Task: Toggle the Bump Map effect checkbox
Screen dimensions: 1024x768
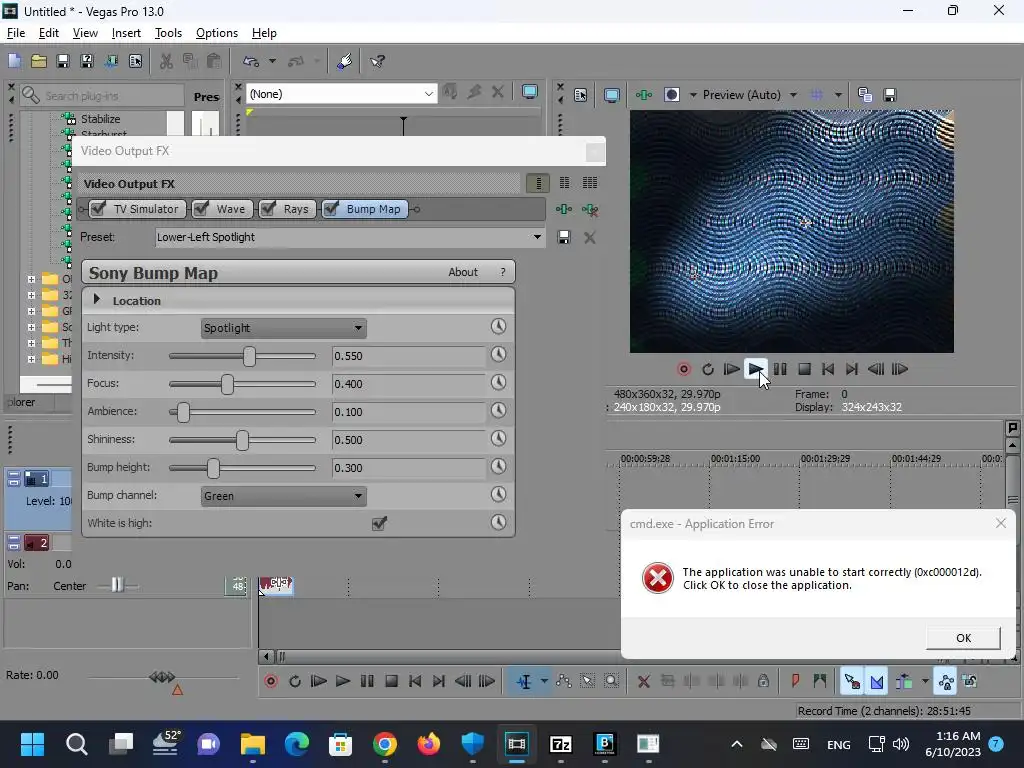Action: [x=331, y=209]
